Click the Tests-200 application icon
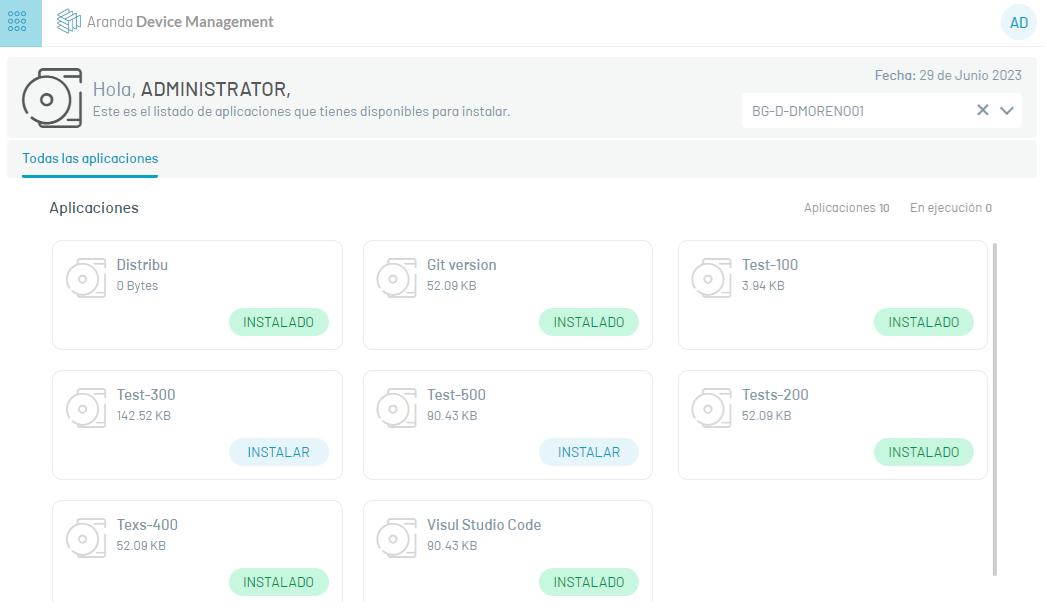The width and height of the screenshot is (1047, 614). [x=712, y=408]
